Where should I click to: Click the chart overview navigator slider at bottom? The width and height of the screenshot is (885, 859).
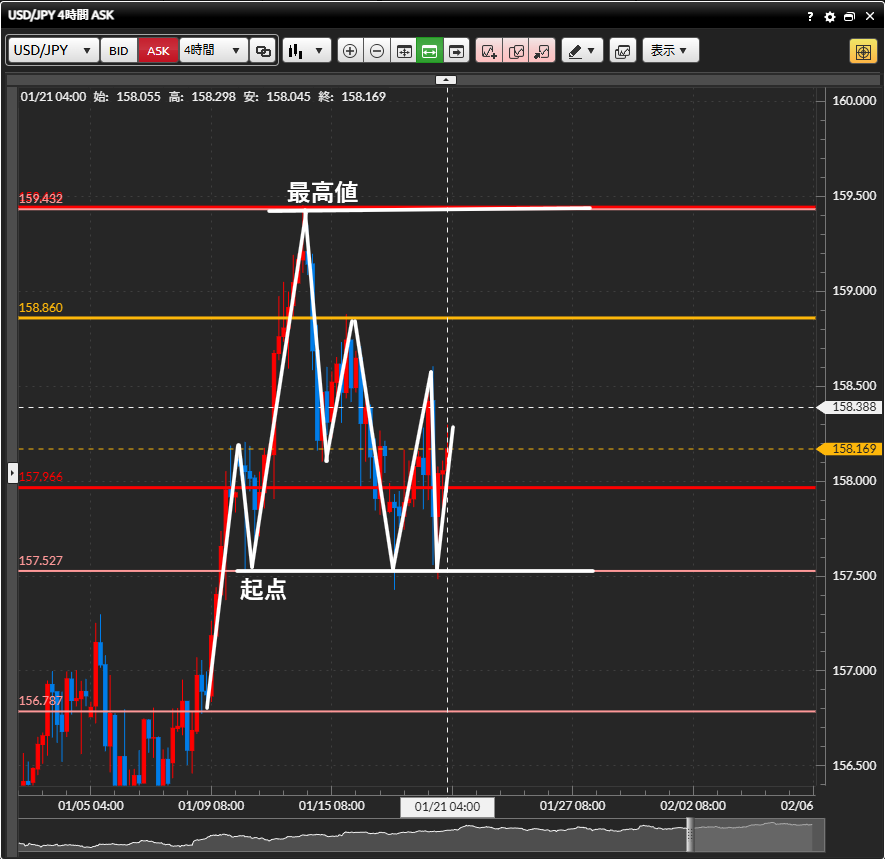pos(756,835)
